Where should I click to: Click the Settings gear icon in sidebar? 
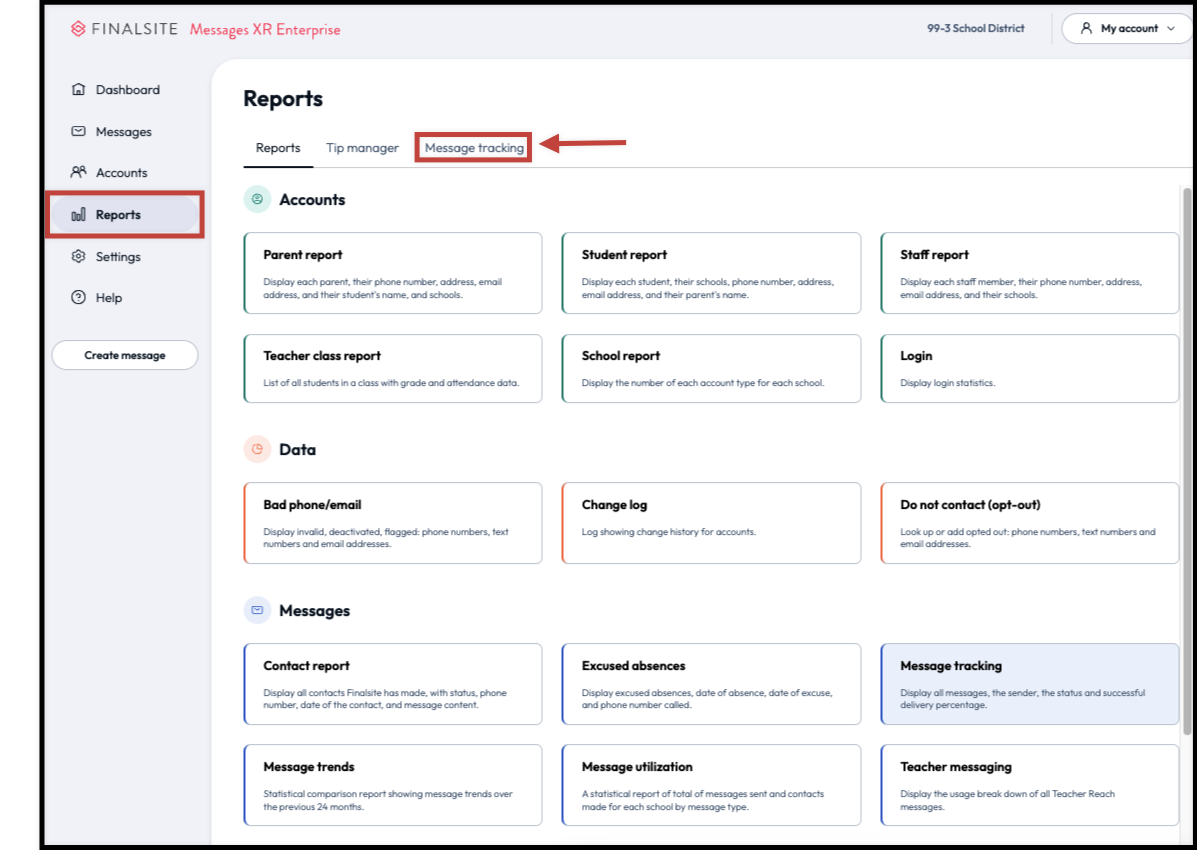click(x=78, y=257)
